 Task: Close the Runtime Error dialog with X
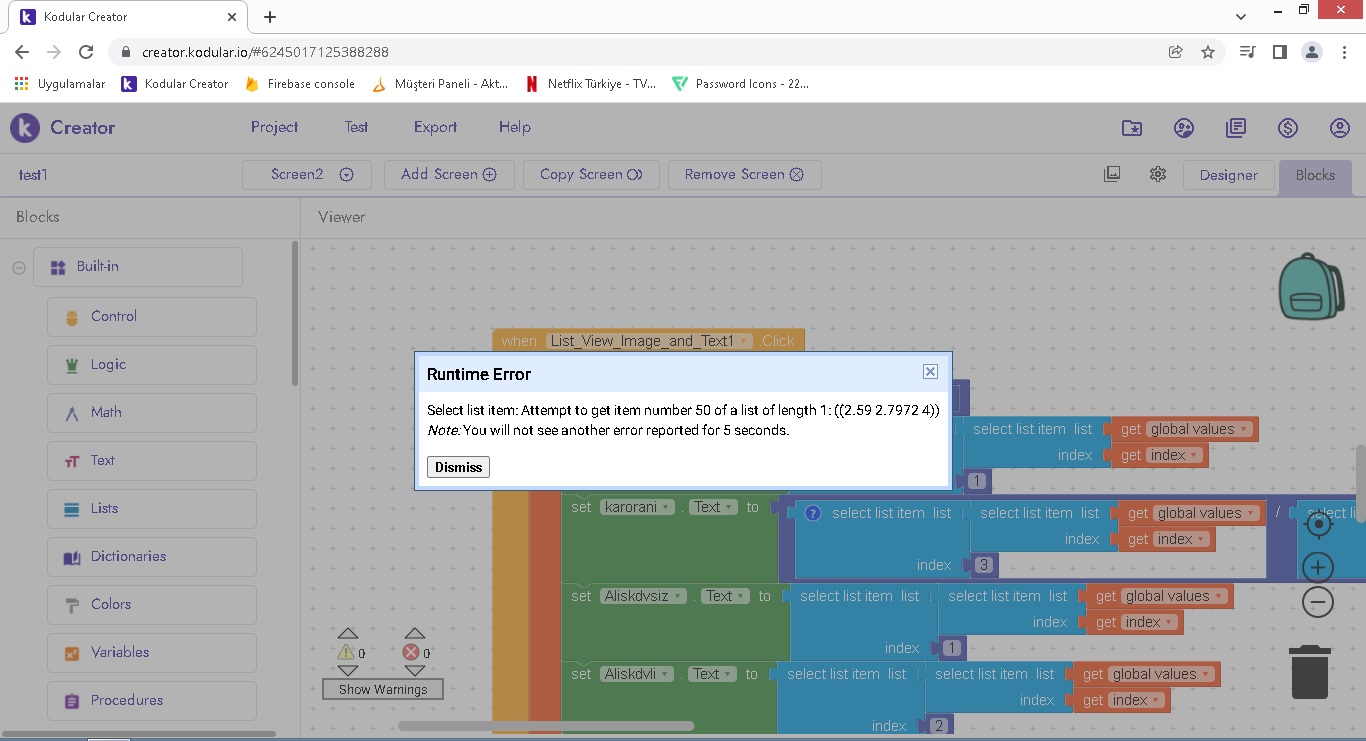[930, 372]
